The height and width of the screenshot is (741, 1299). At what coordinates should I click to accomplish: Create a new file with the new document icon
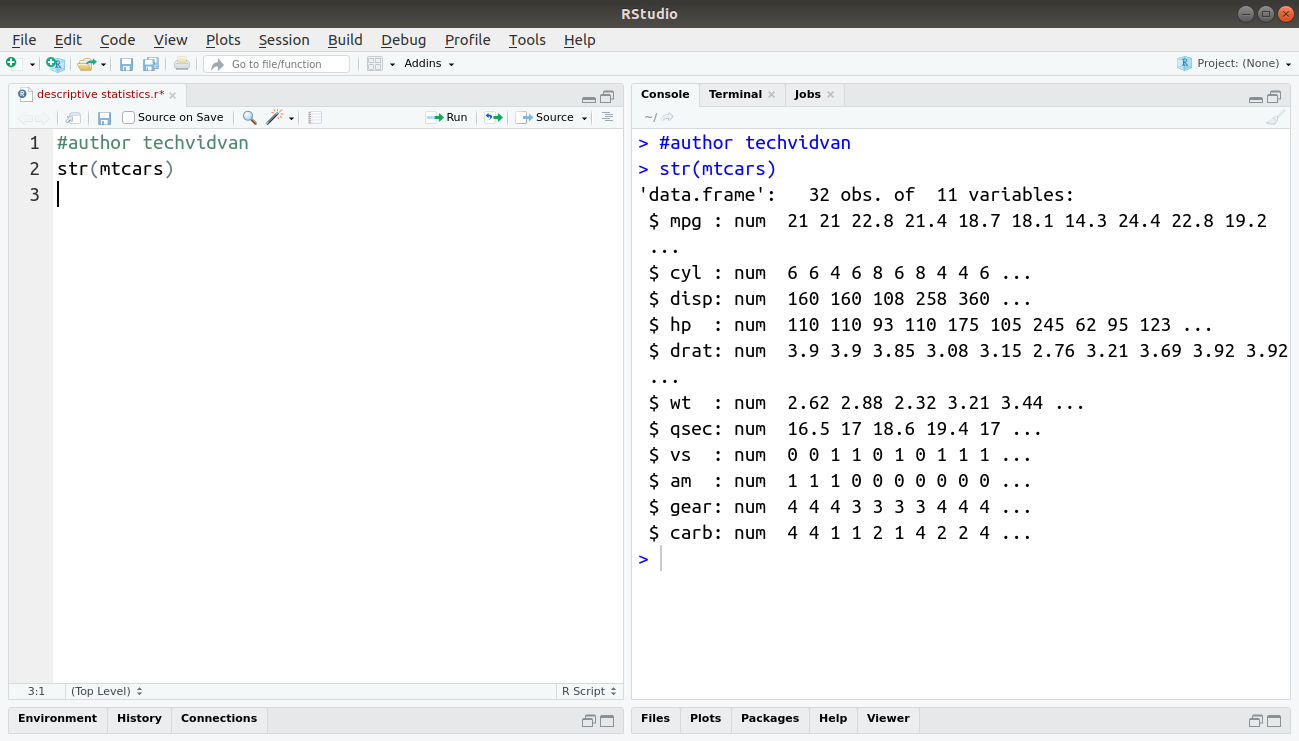tap(13, 63)
